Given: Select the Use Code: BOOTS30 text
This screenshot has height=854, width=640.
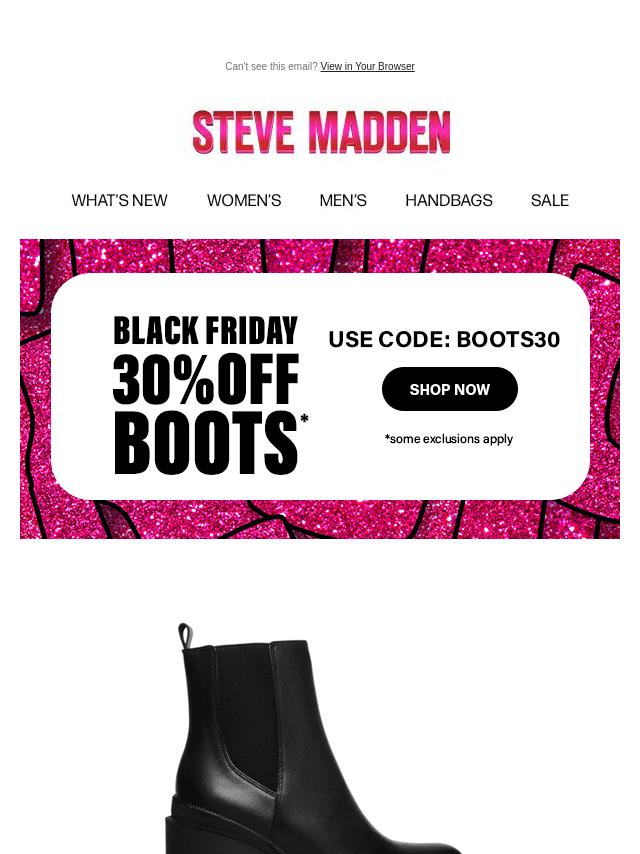Looking at the screenshot, I should [444, 339].
